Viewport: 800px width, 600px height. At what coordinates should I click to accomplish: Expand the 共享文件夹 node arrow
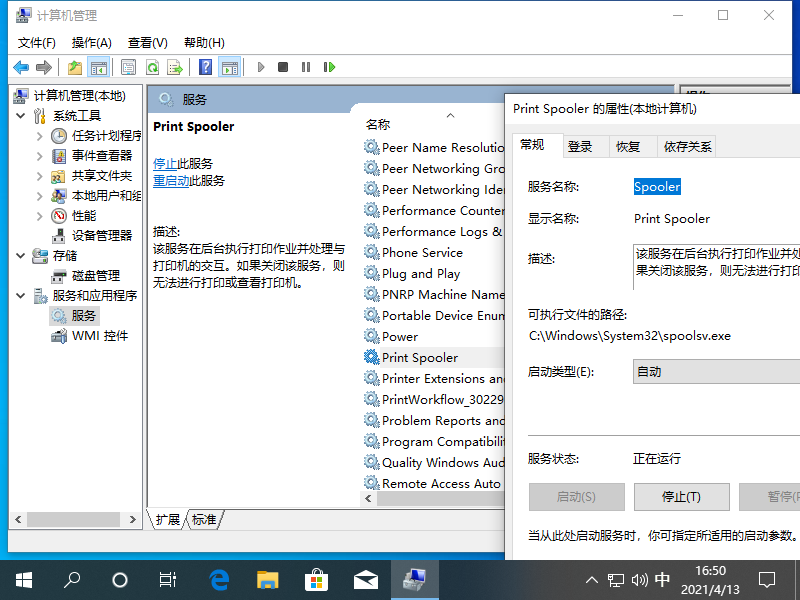(40, 176)
